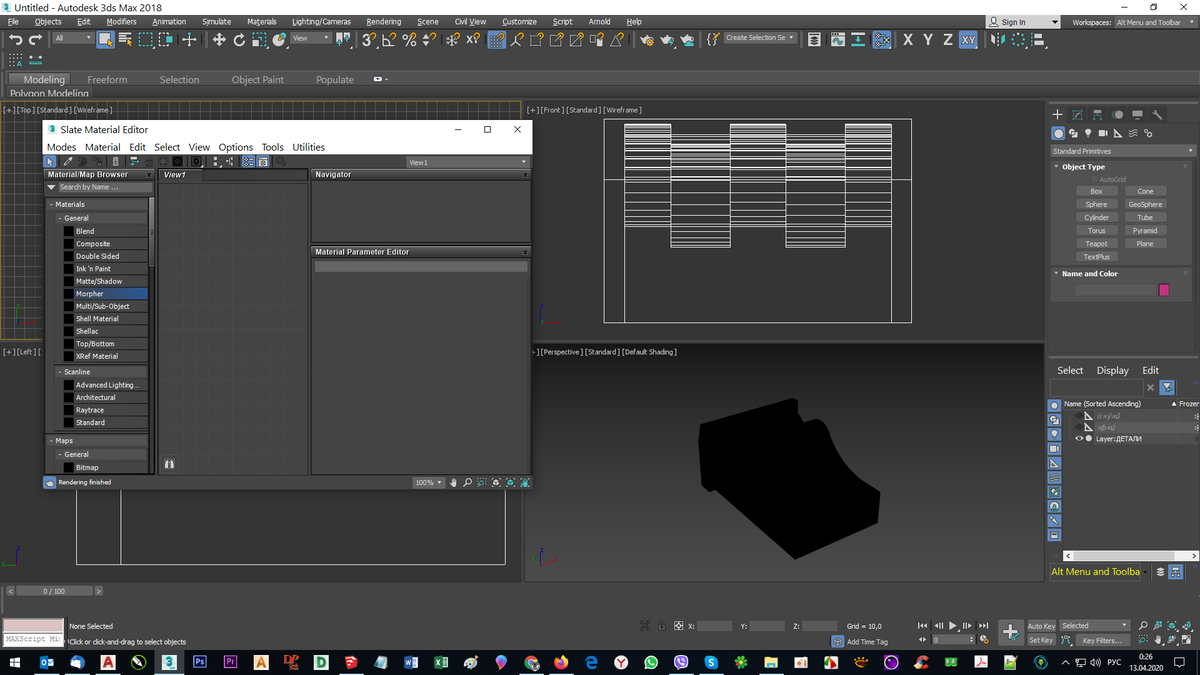Click the Play Animation button

point(953,626)
